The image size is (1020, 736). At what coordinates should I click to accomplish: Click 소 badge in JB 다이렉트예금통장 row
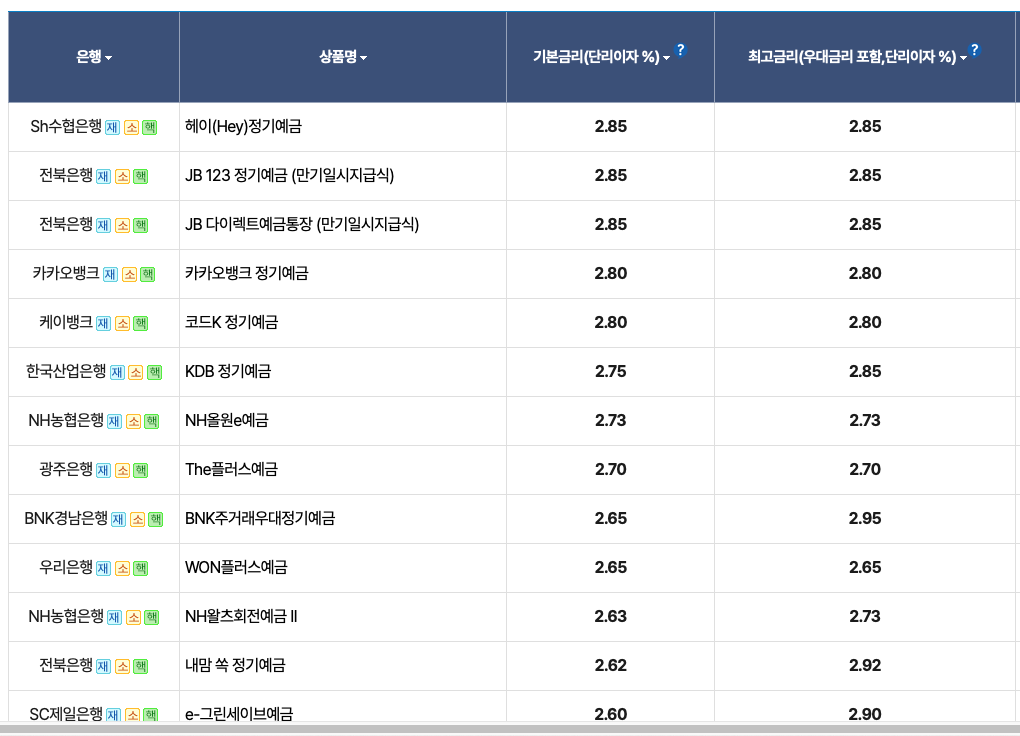(x=122, y=225)
